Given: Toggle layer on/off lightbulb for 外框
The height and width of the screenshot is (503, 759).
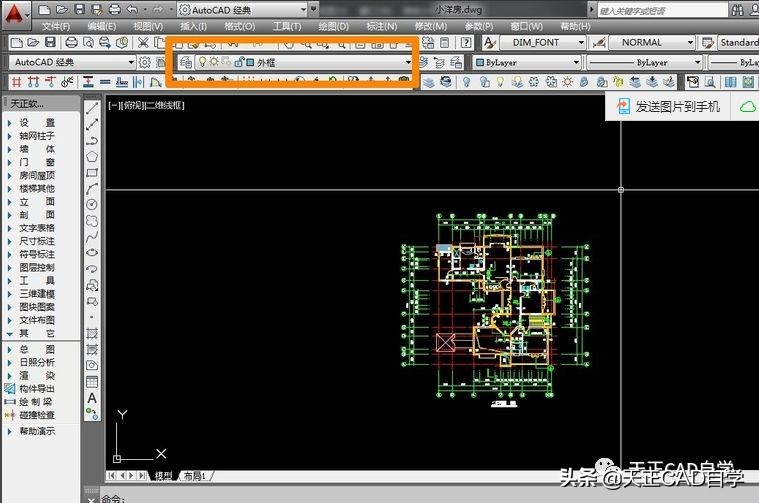Looking at the screenshot, I should (x=202, y=62).
